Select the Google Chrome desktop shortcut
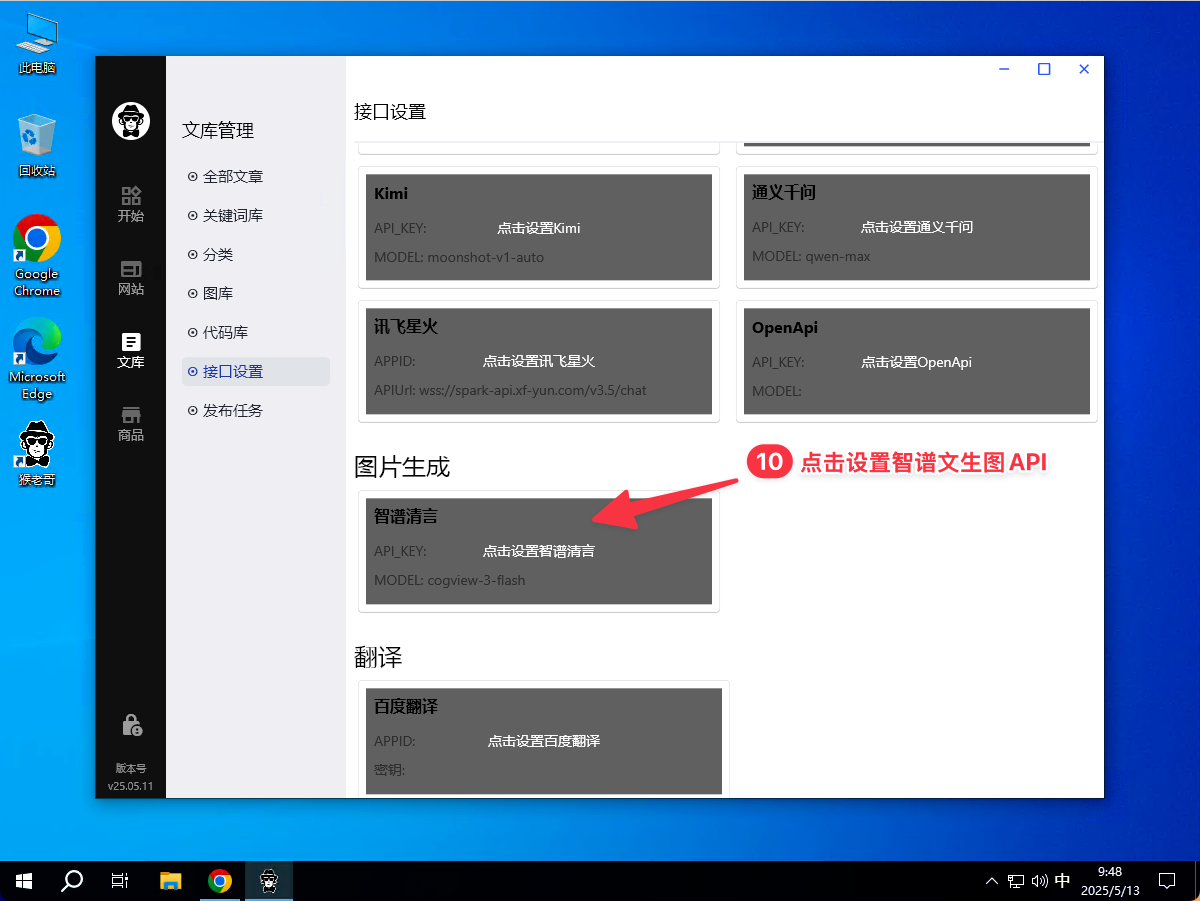 pos(37,256)
